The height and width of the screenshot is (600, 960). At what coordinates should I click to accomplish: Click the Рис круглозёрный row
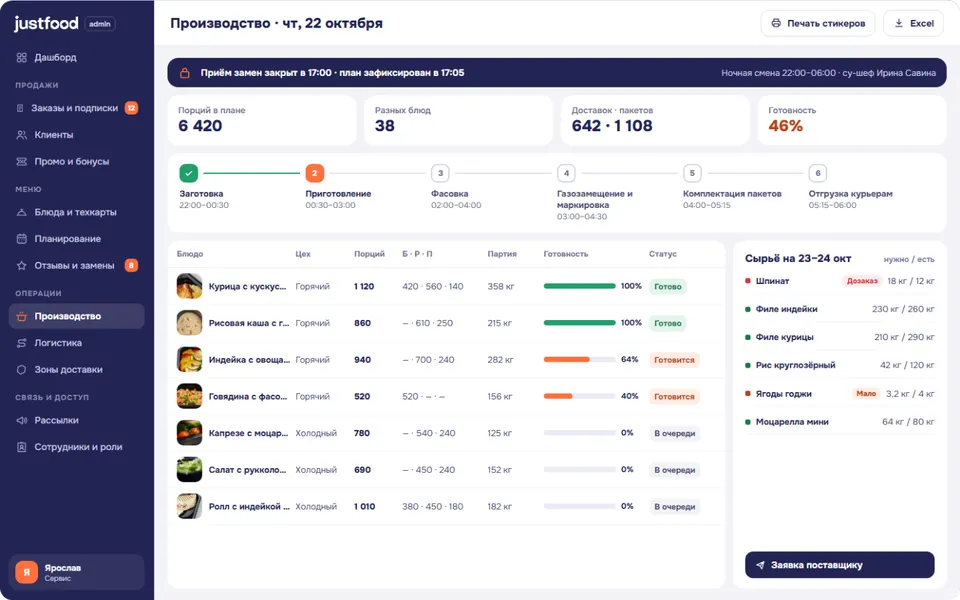click(839, 366)
